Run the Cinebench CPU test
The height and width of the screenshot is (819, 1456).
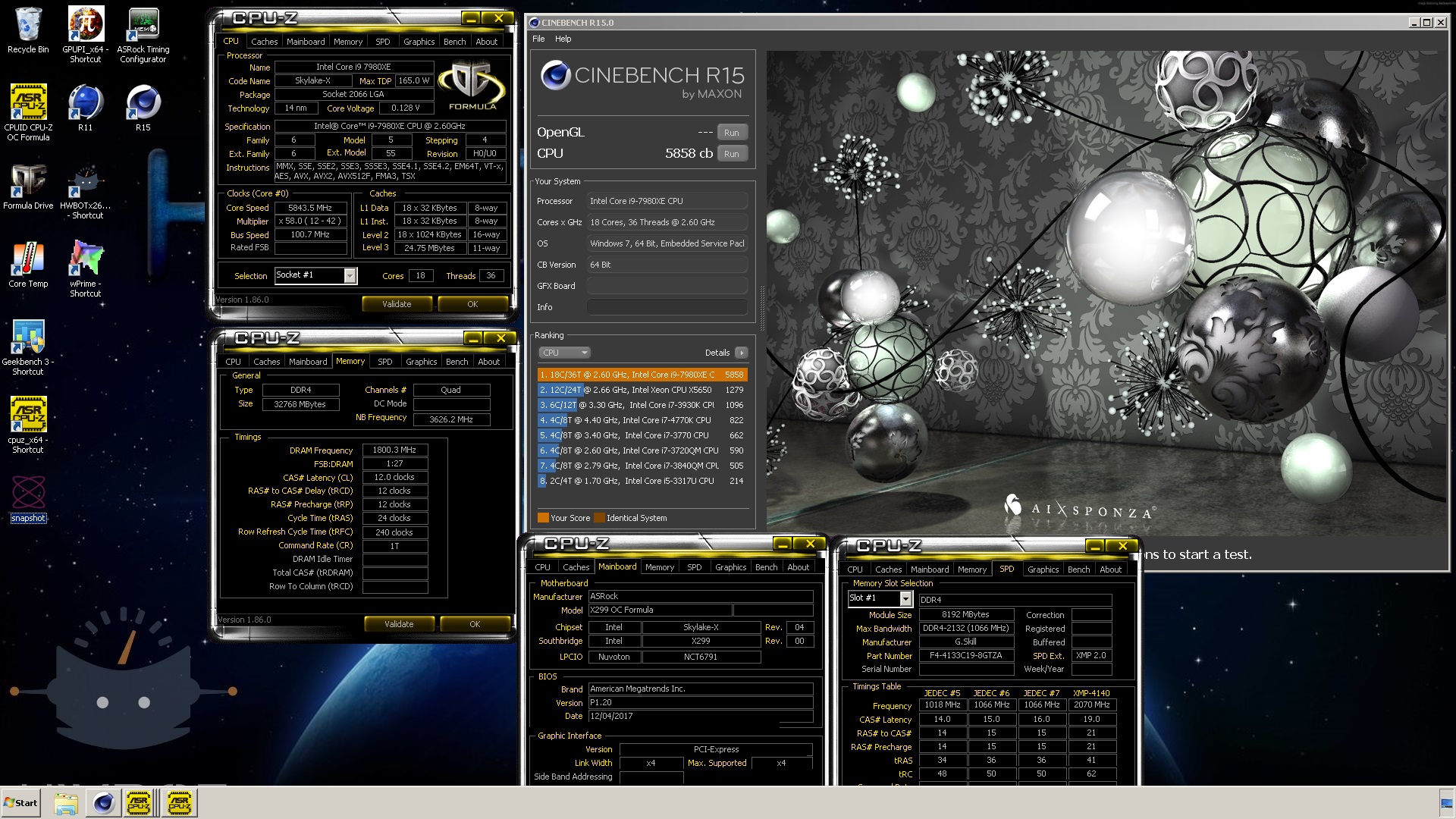point(731,154)
